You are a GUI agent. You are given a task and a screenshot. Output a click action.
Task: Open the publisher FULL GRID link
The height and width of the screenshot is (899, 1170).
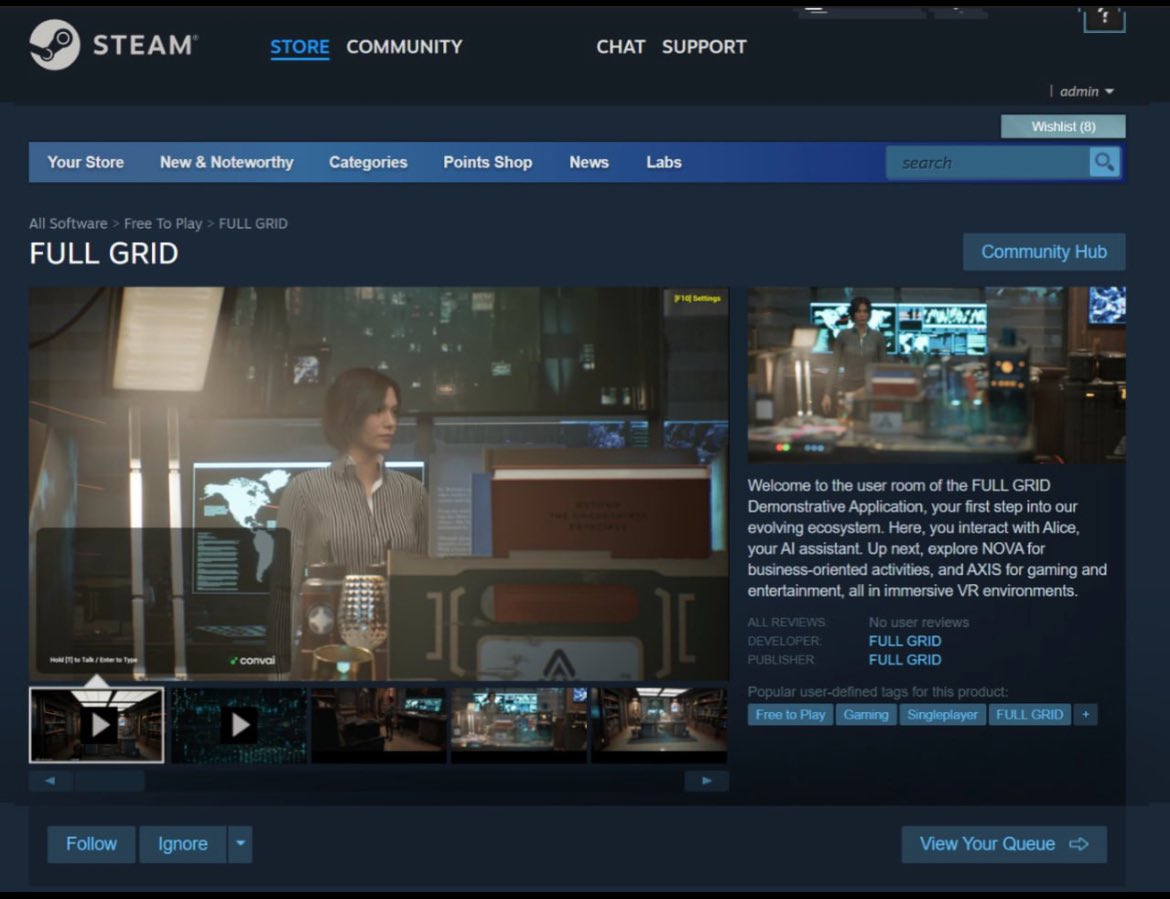pos(904,660)
